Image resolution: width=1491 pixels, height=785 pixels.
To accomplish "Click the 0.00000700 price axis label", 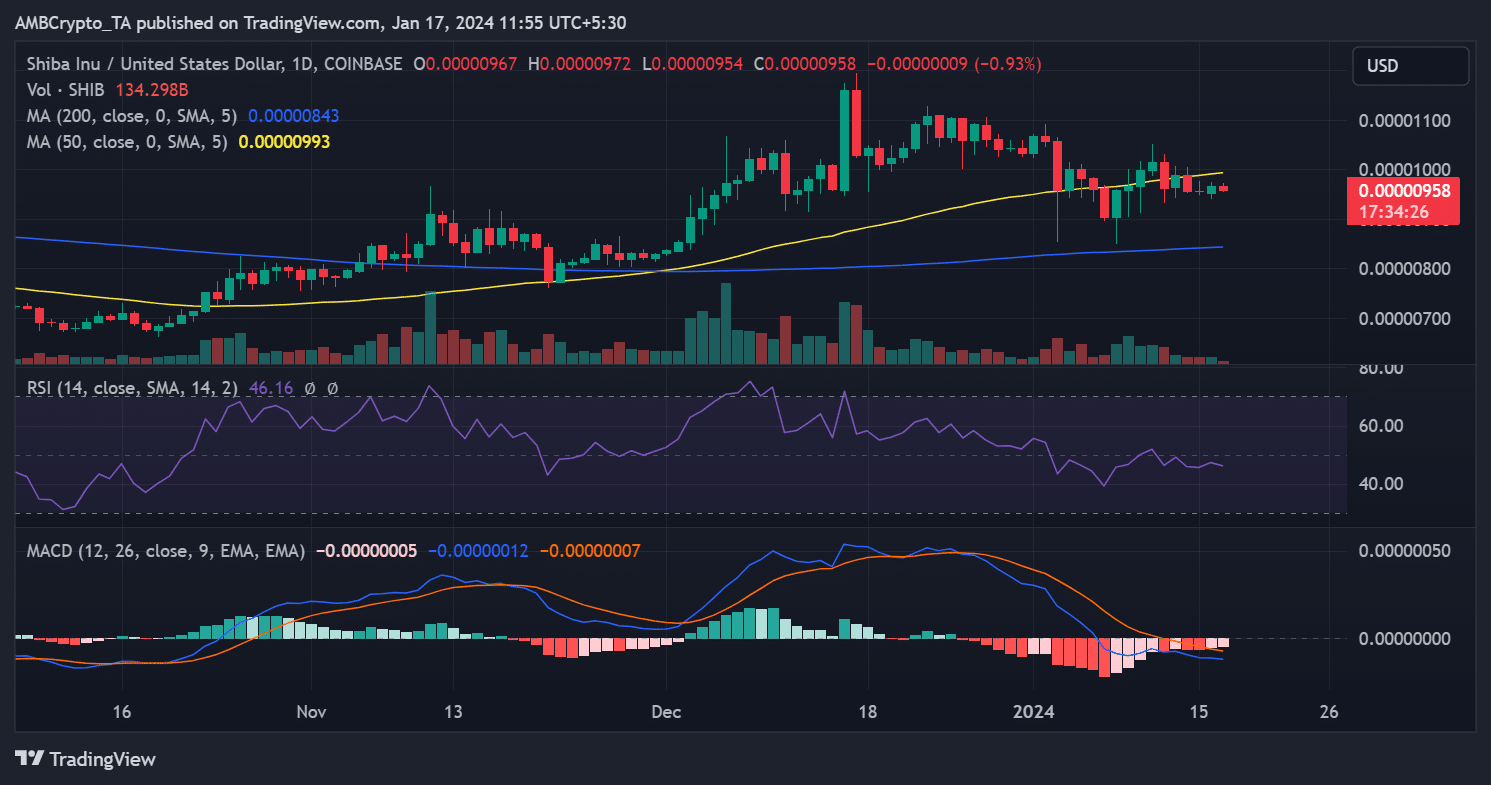I will tap(1403, 319).
